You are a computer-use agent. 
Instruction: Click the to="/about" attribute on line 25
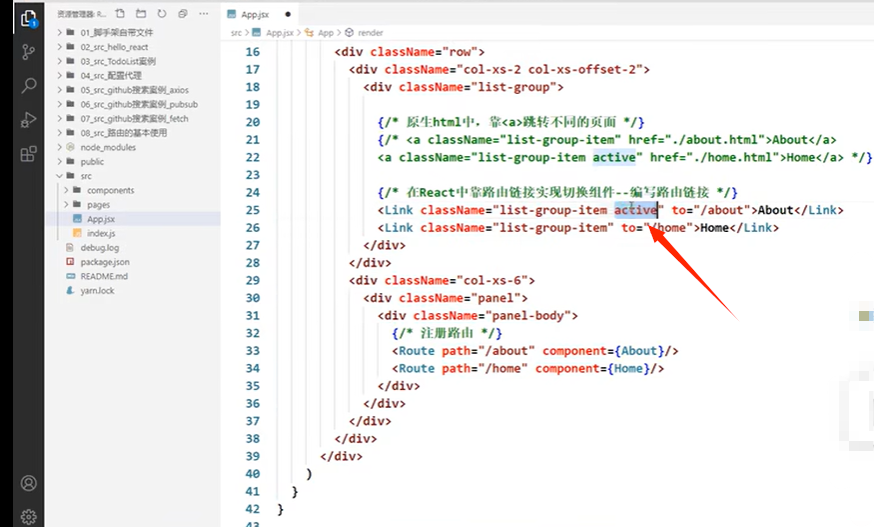click(x=711, y=210)
